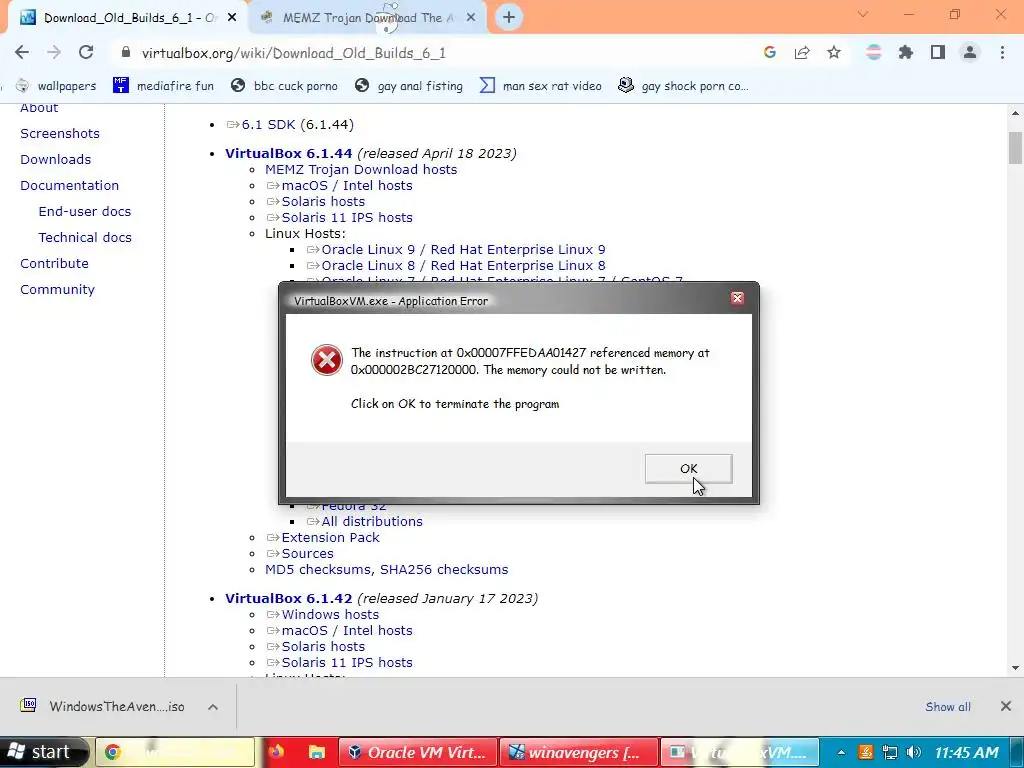Open File Explorer folder in taskbar

[x=317, y=752]
